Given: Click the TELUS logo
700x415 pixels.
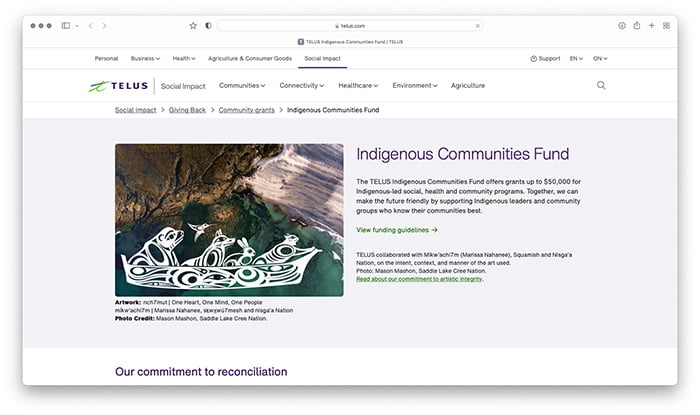Looking at the screenshot, I should [118, 86].
